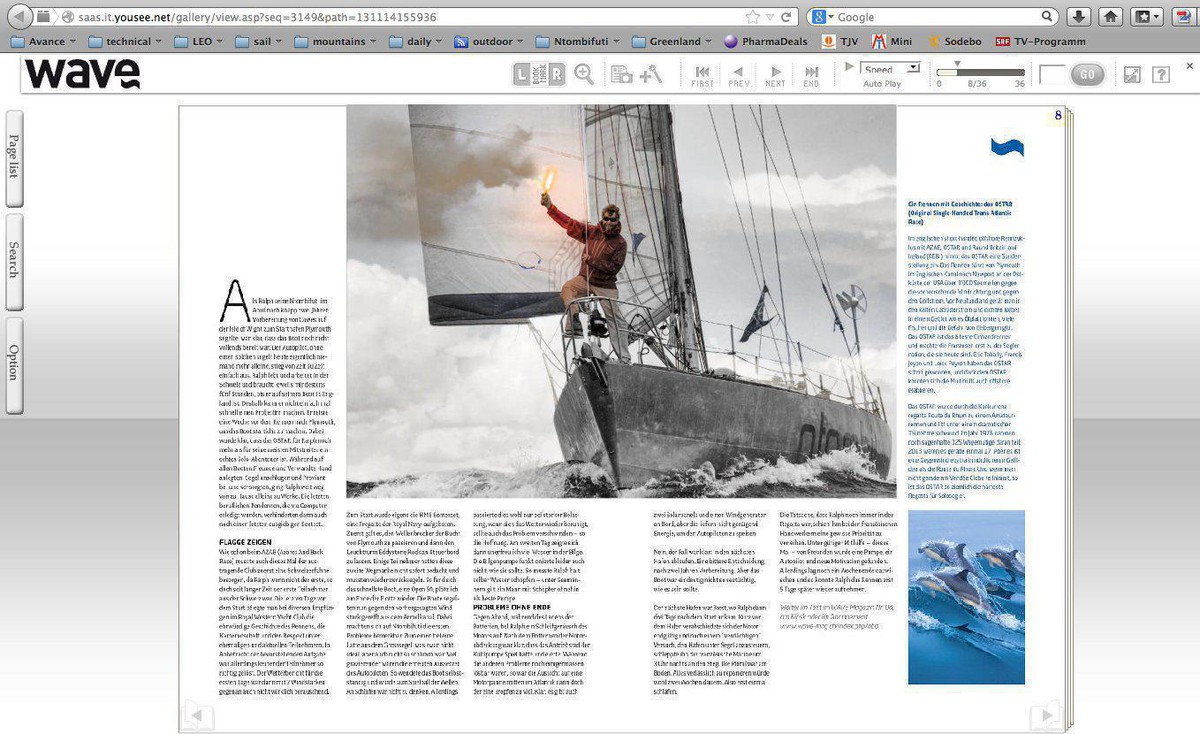Open the search engine selector dropdown arrow
Viewport: 1200px width, 734px height.
830,17
